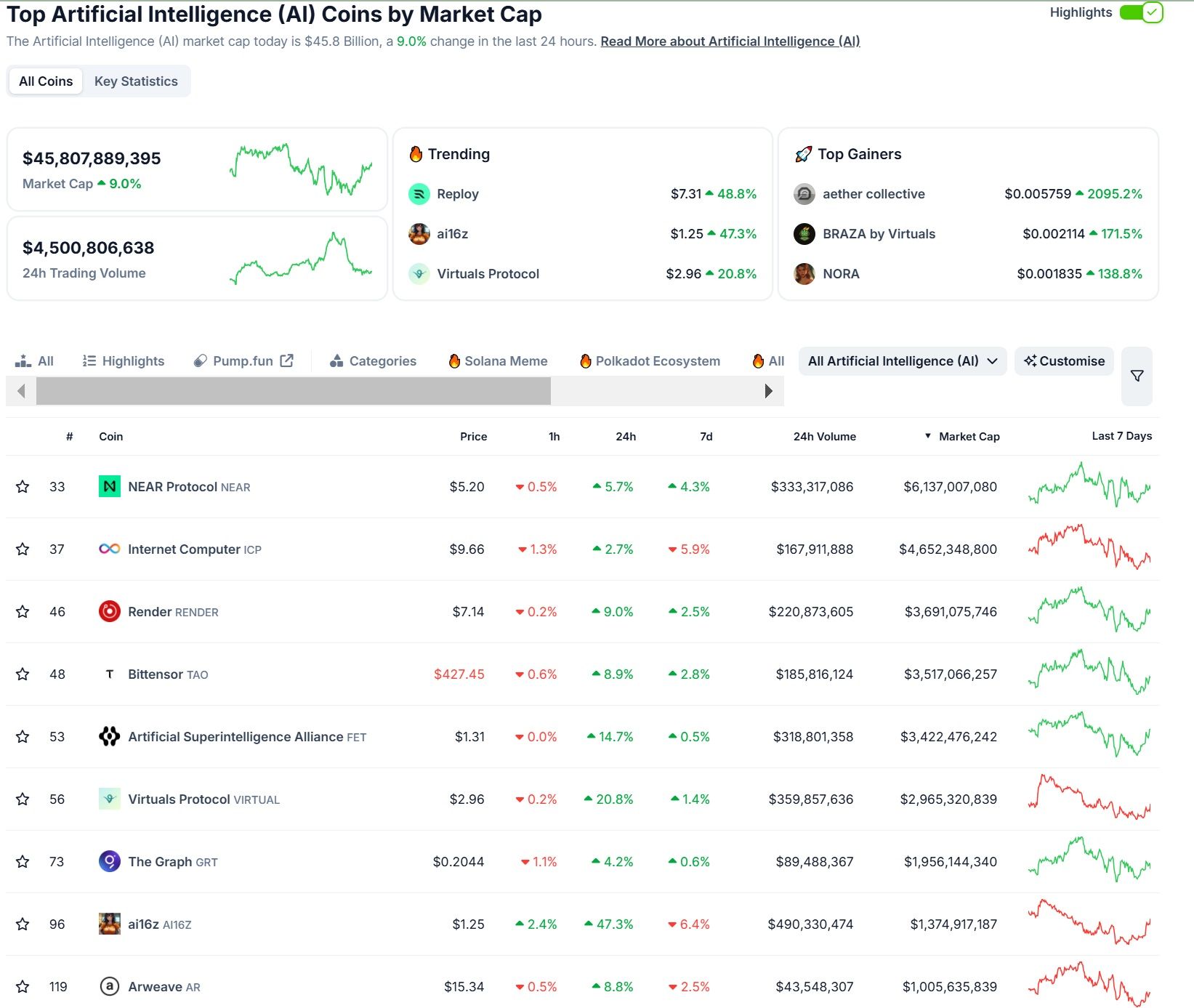Click NORA avatar icon
Screen dimensions: 1194x1008
point(804,274)
